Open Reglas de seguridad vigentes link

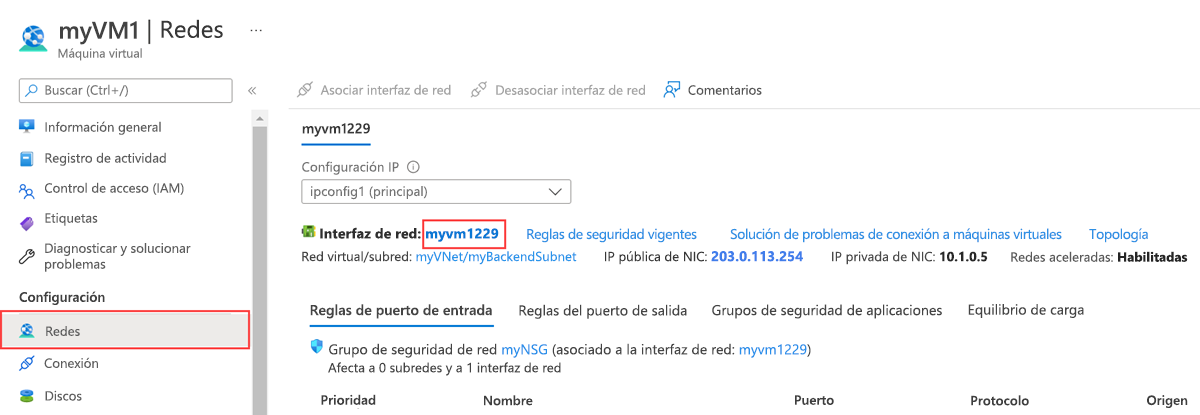pos(611,234)
